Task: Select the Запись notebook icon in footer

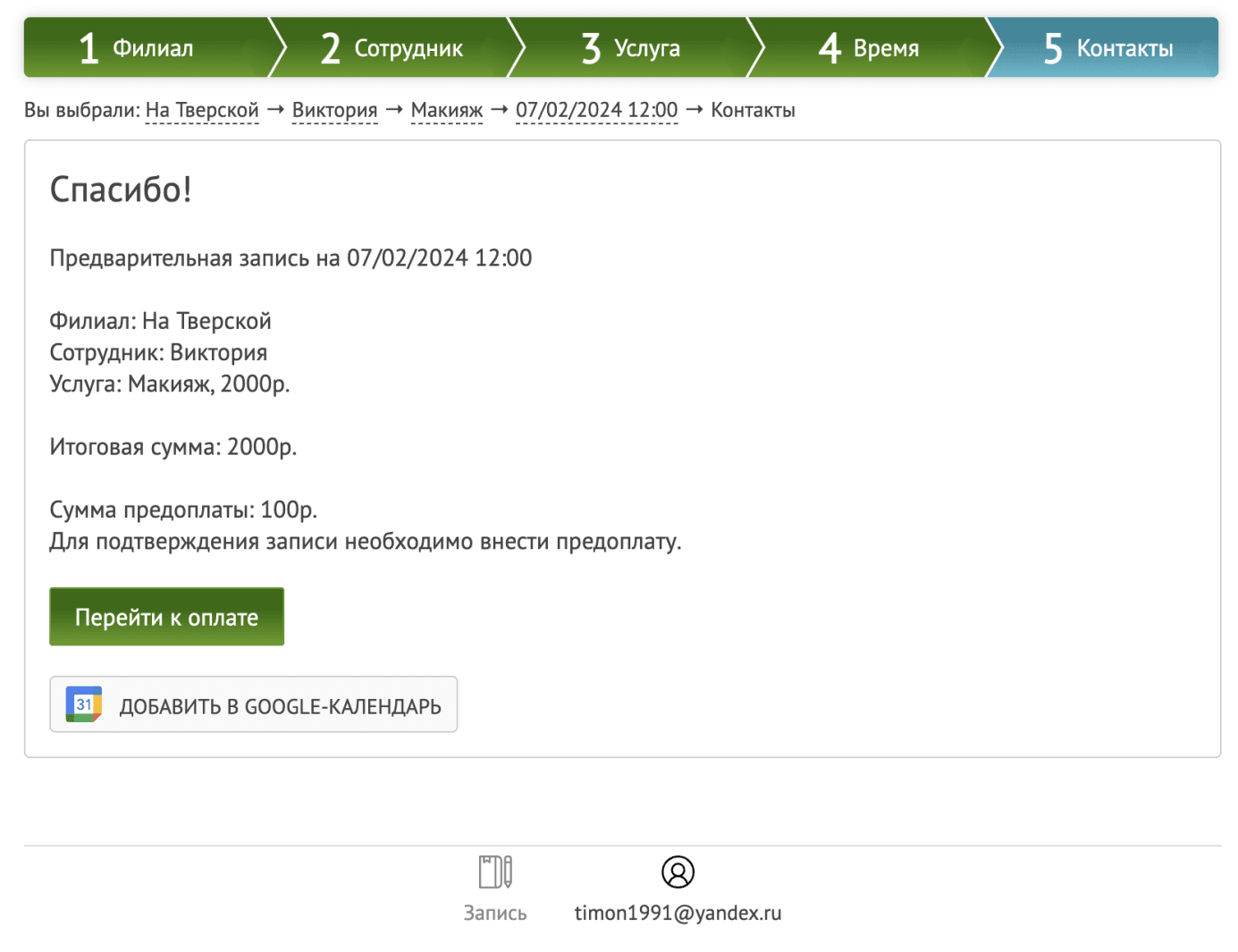Action: tap(494, 872)
